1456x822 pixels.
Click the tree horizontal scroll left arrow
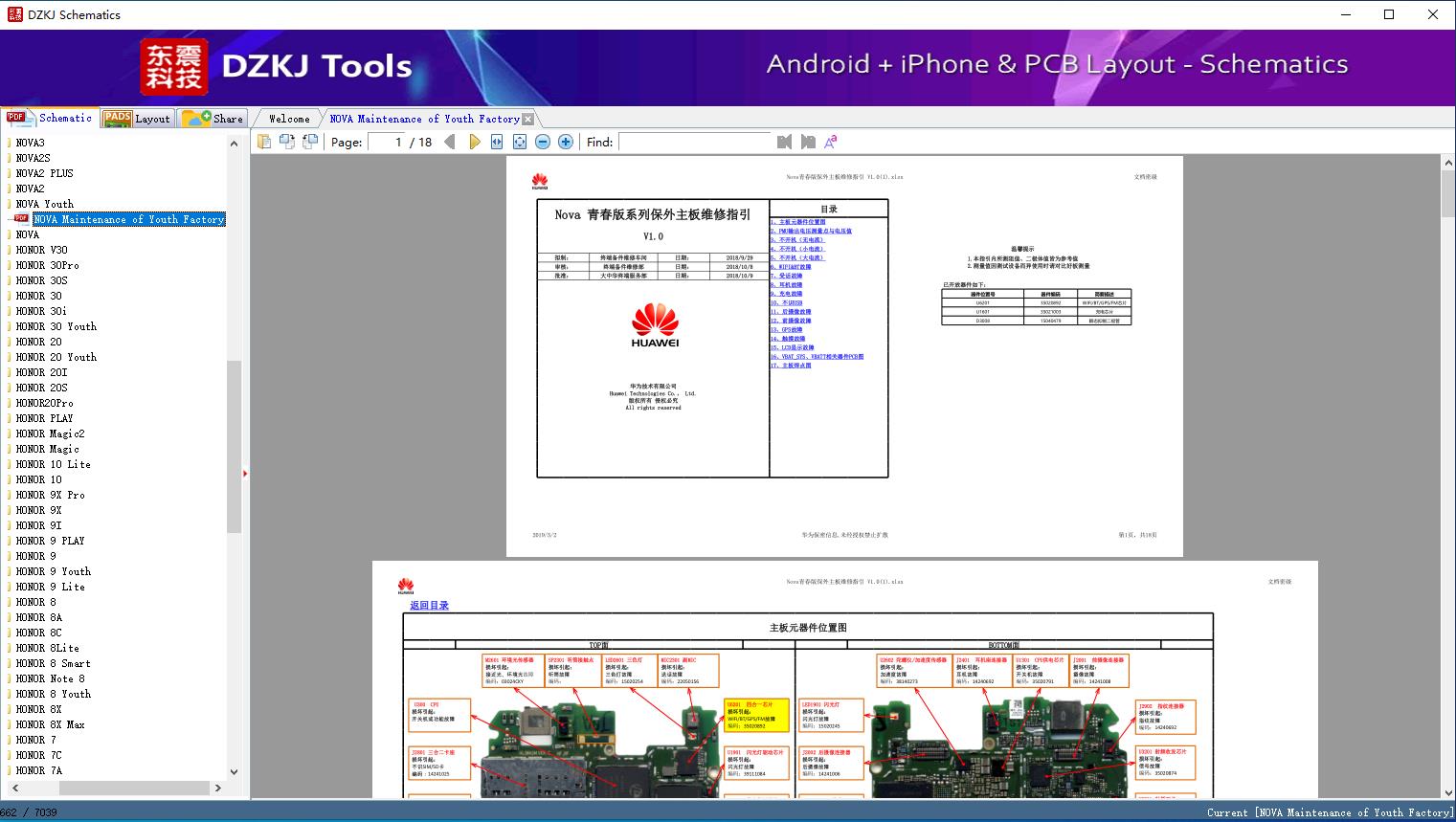click(13, 788)
